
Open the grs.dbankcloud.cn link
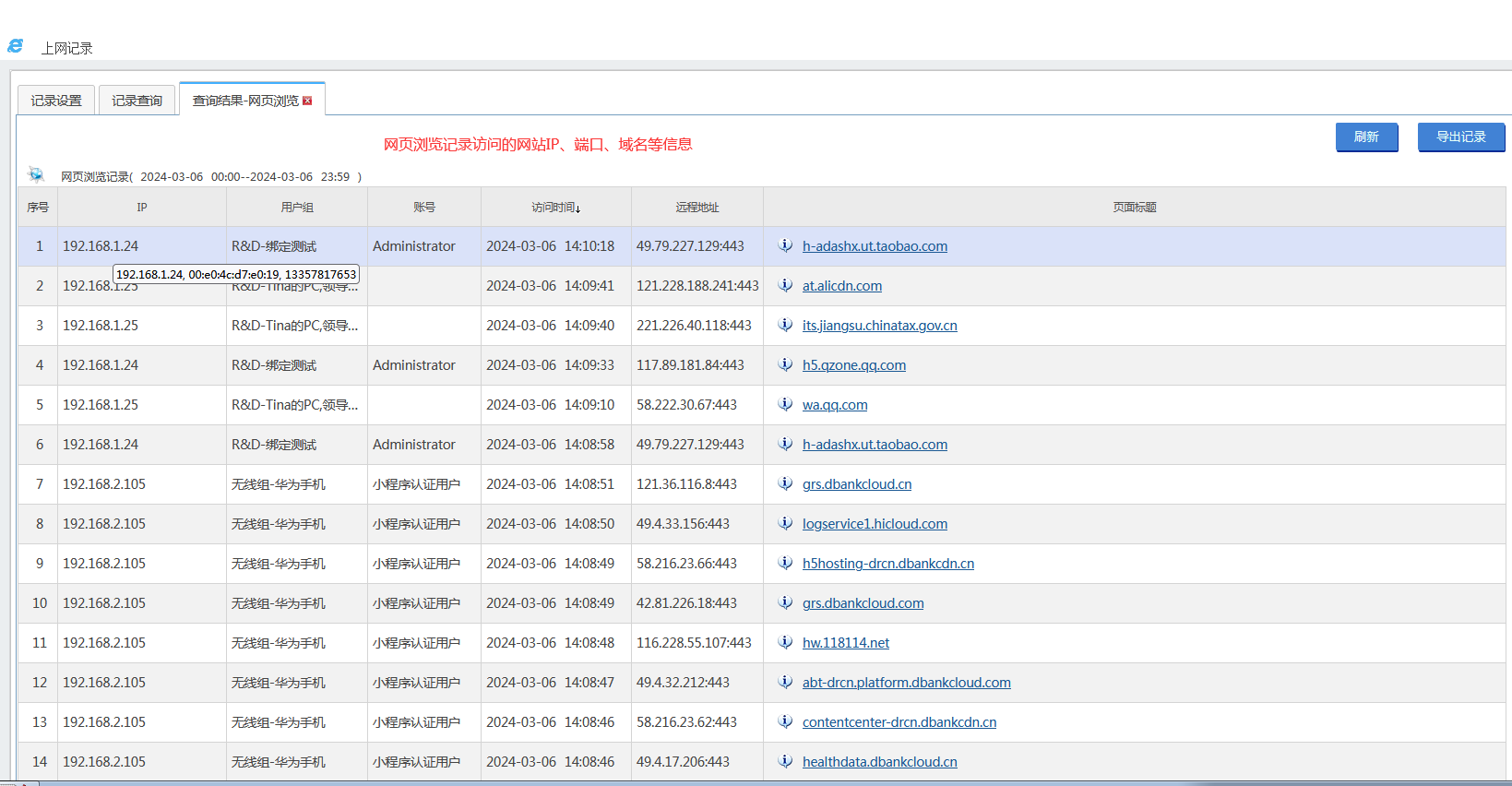pyautogui.click(x=856, y=484)
